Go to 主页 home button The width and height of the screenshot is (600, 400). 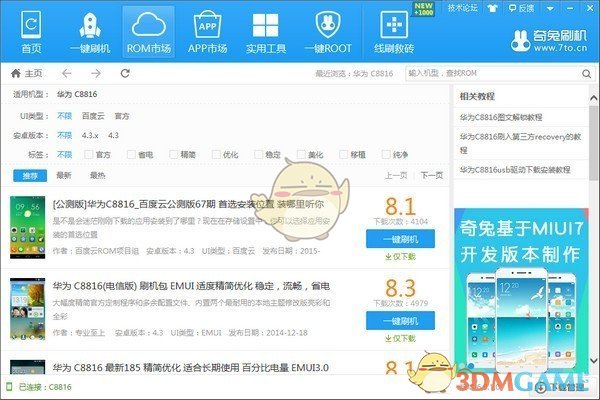click(x=26, y=73)
